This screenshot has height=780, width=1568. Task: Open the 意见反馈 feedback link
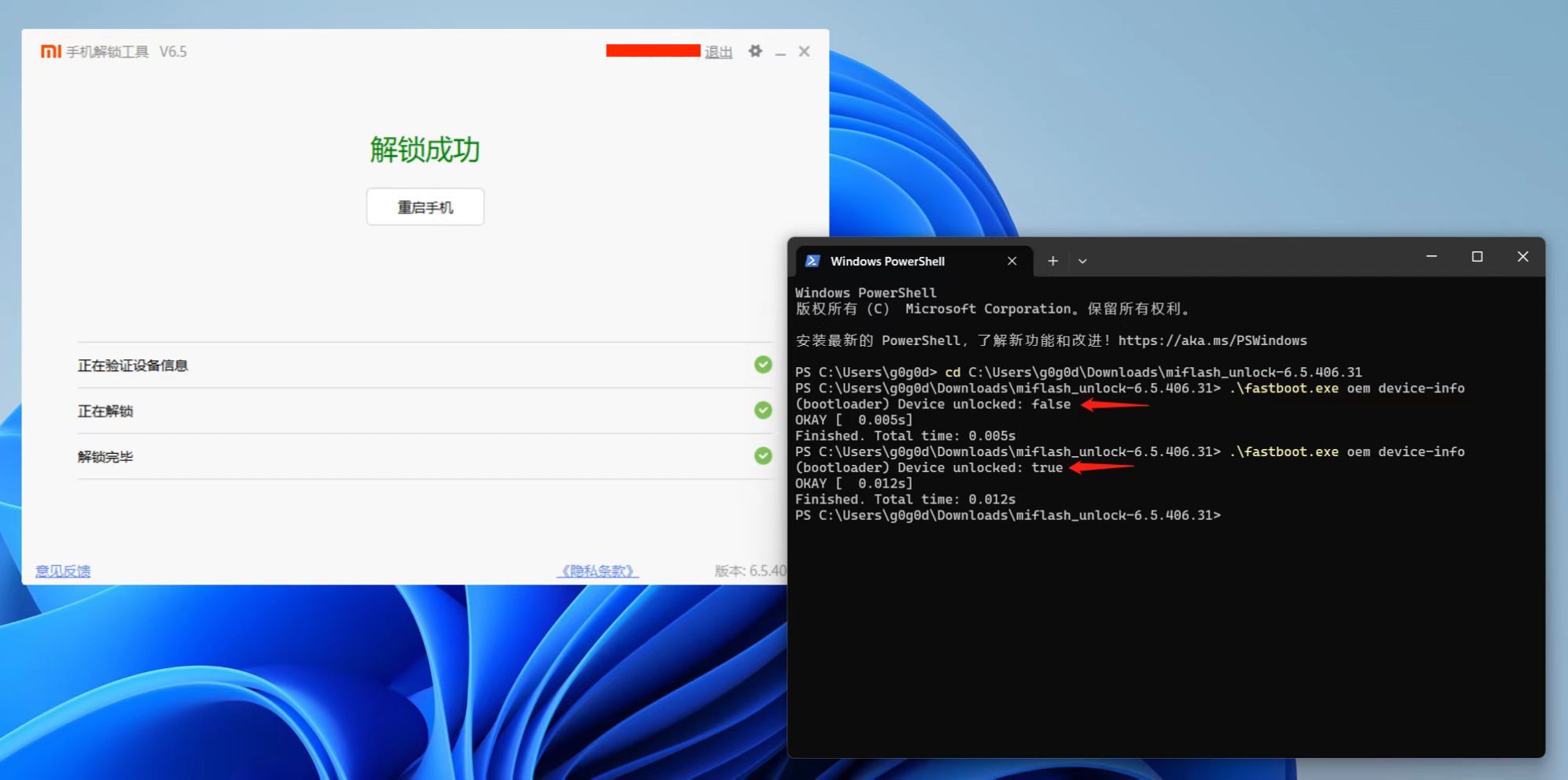63,570
